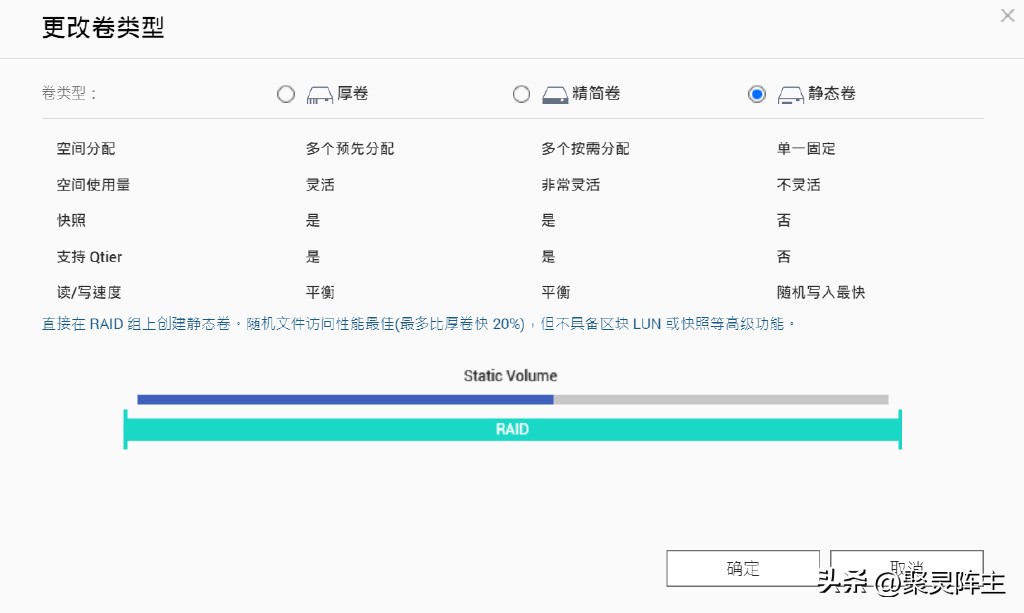Select the 厚卷 radio button

pos(286,93)
